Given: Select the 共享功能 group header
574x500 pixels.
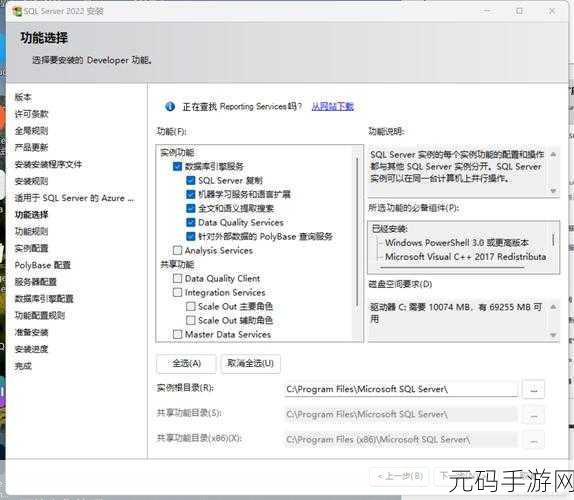Looking at the screenshot, I should click(x=177, y=264).
